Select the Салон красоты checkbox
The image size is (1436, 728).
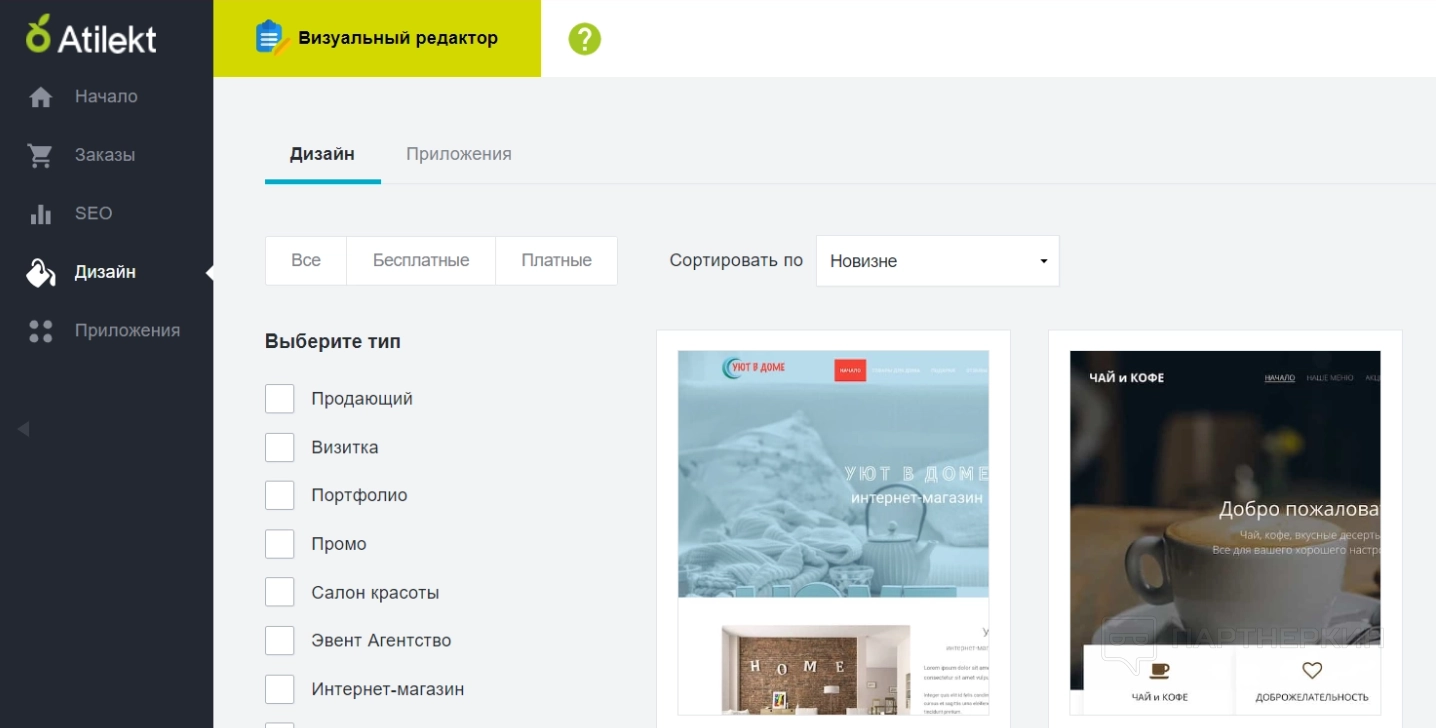[x=280, y=592]
